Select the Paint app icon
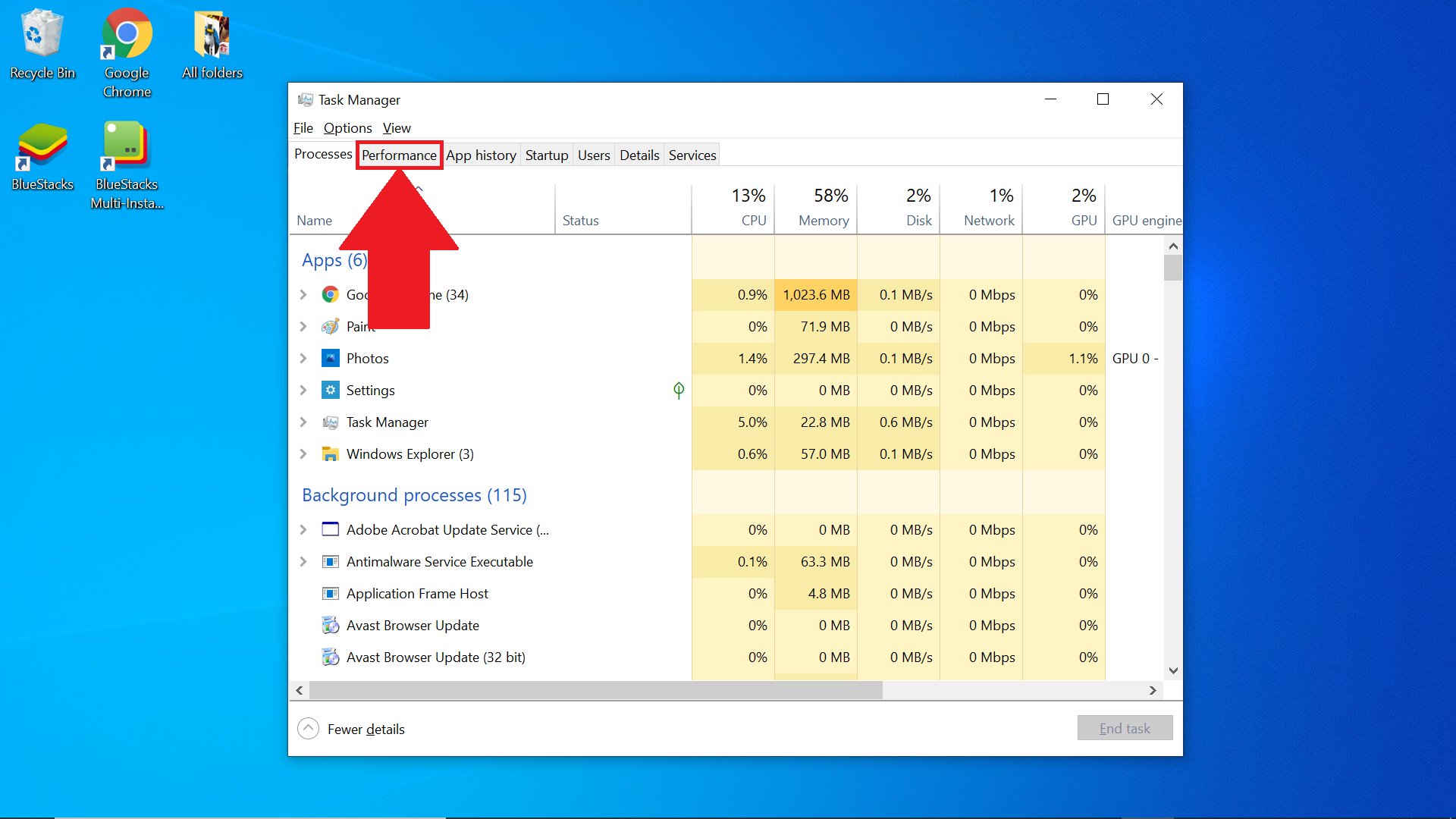 tap(331, 326)
